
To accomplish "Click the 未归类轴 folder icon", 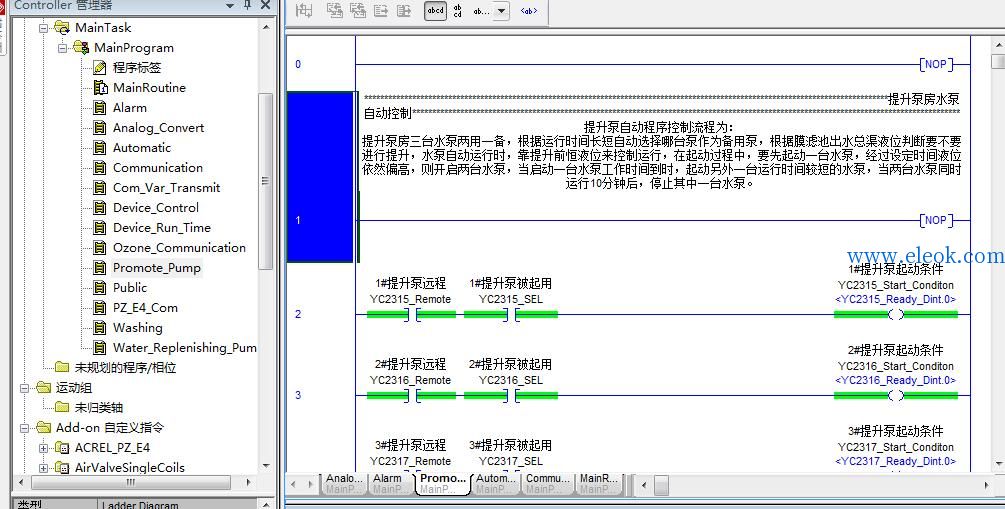I will coord(62,407).
